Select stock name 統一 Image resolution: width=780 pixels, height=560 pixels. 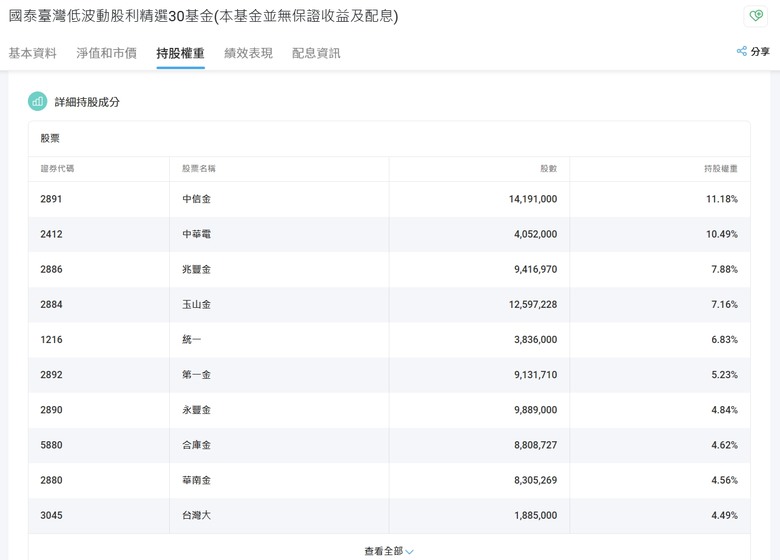[192, 340]
